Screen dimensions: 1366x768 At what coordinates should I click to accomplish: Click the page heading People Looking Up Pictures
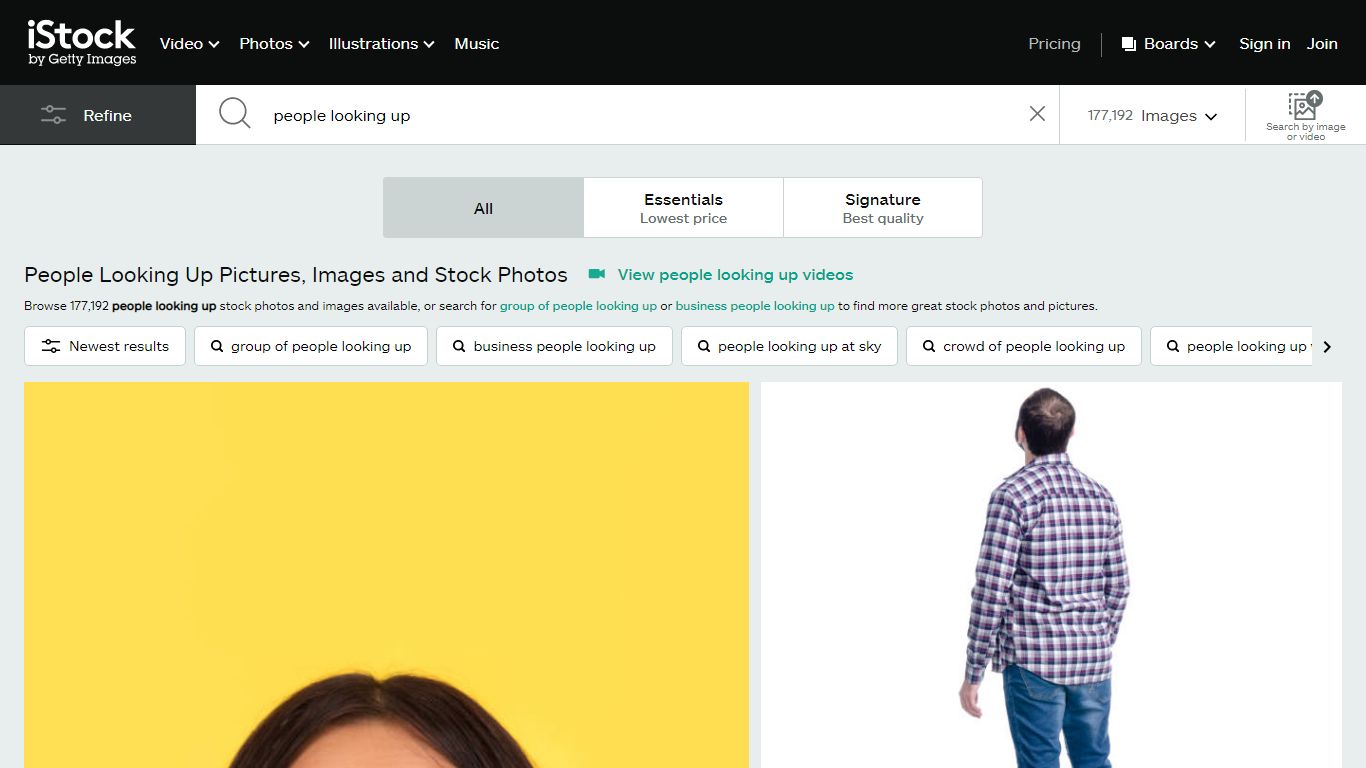point(296,275)
